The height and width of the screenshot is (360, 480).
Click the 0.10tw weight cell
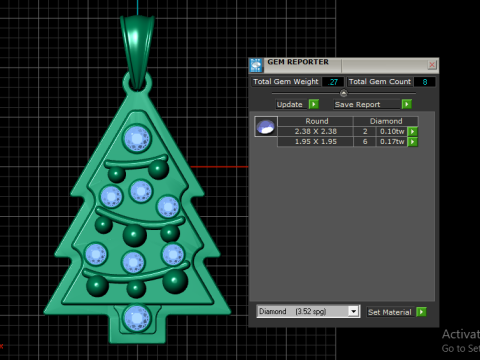click(x=392, y=131)
